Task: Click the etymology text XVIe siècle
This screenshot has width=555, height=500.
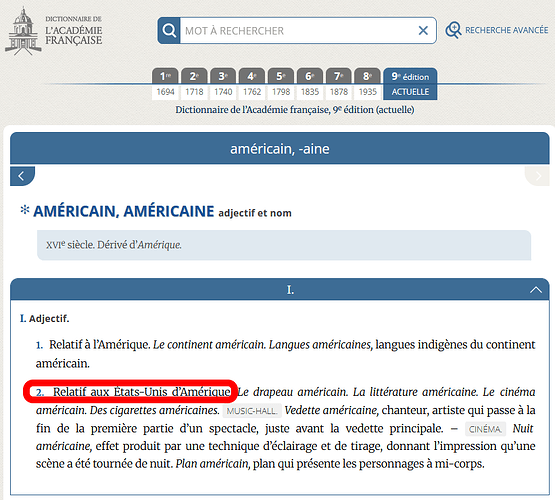Action: coord(114,245)
